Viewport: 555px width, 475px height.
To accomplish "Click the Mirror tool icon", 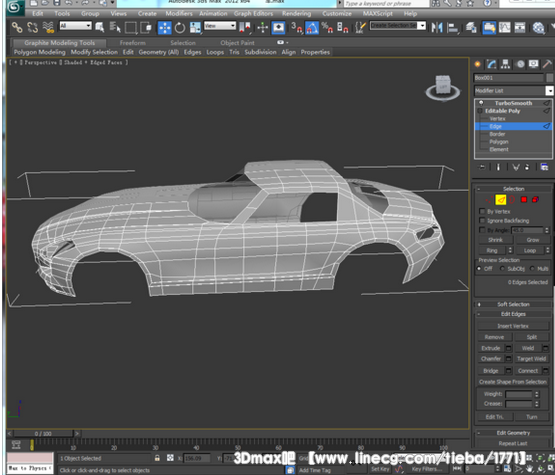I will click(x=437, y=28).
